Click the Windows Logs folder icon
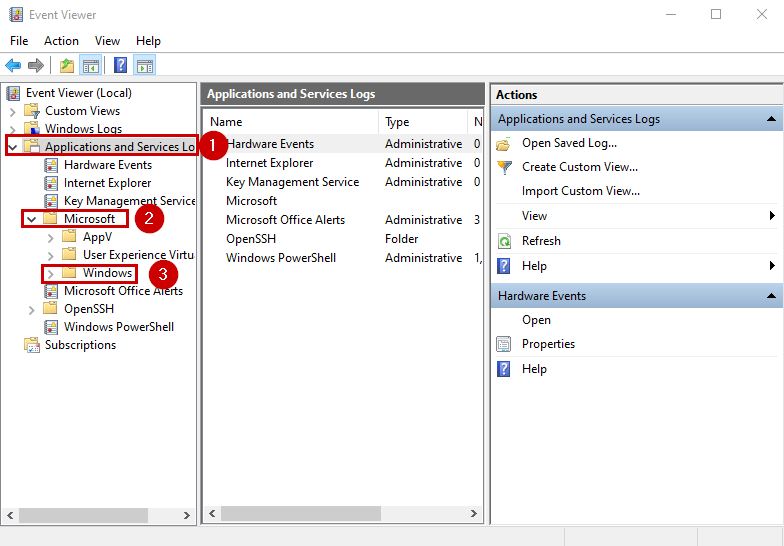 pos(32,128)
